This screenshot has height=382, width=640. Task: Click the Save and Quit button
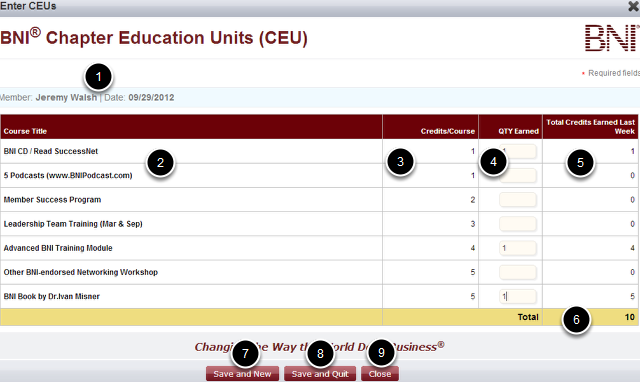pos(320,374)
